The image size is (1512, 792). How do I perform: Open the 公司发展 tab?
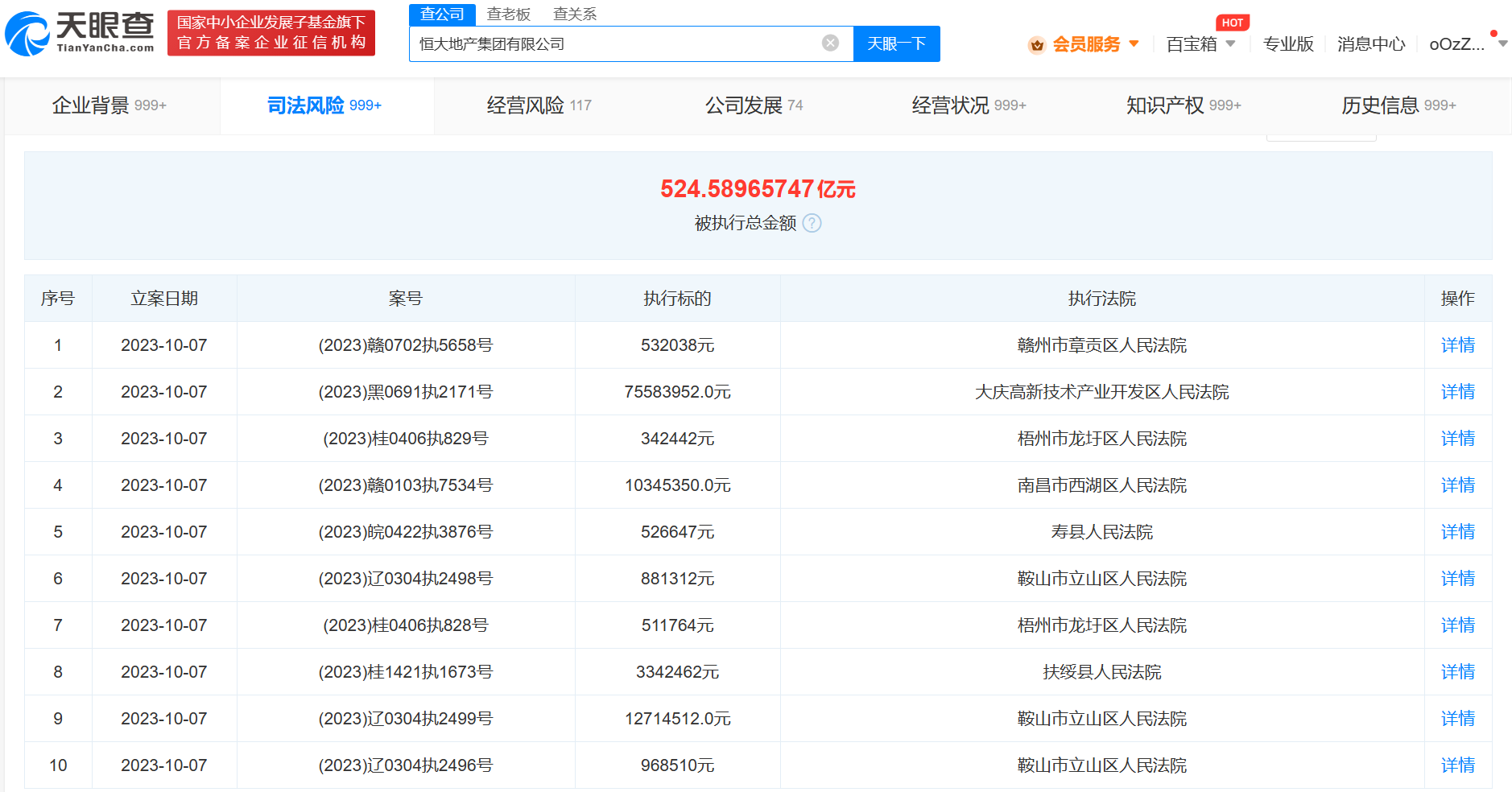tap(754, 105)
